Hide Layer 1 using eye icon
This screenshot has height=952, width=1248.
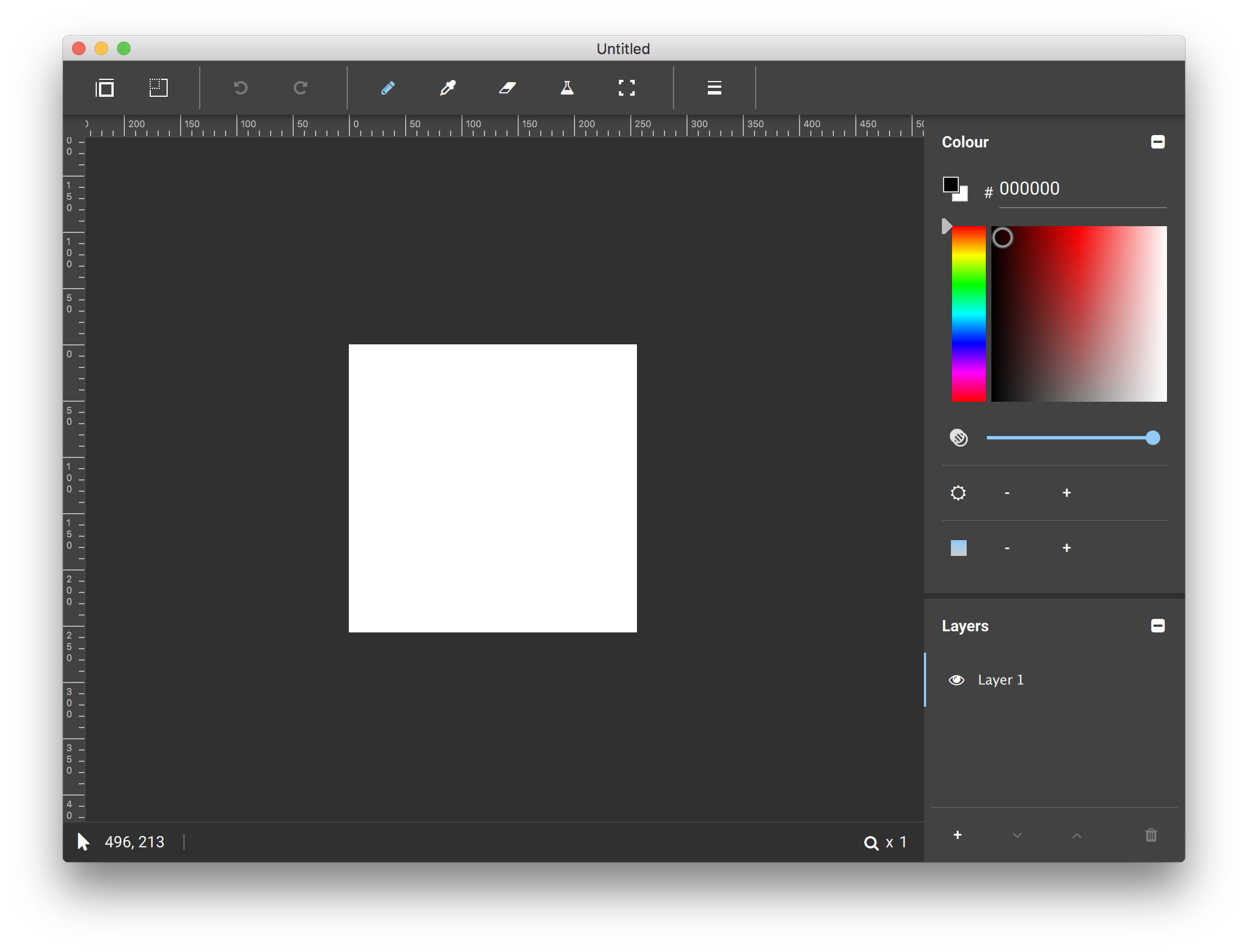pos(957,680)
